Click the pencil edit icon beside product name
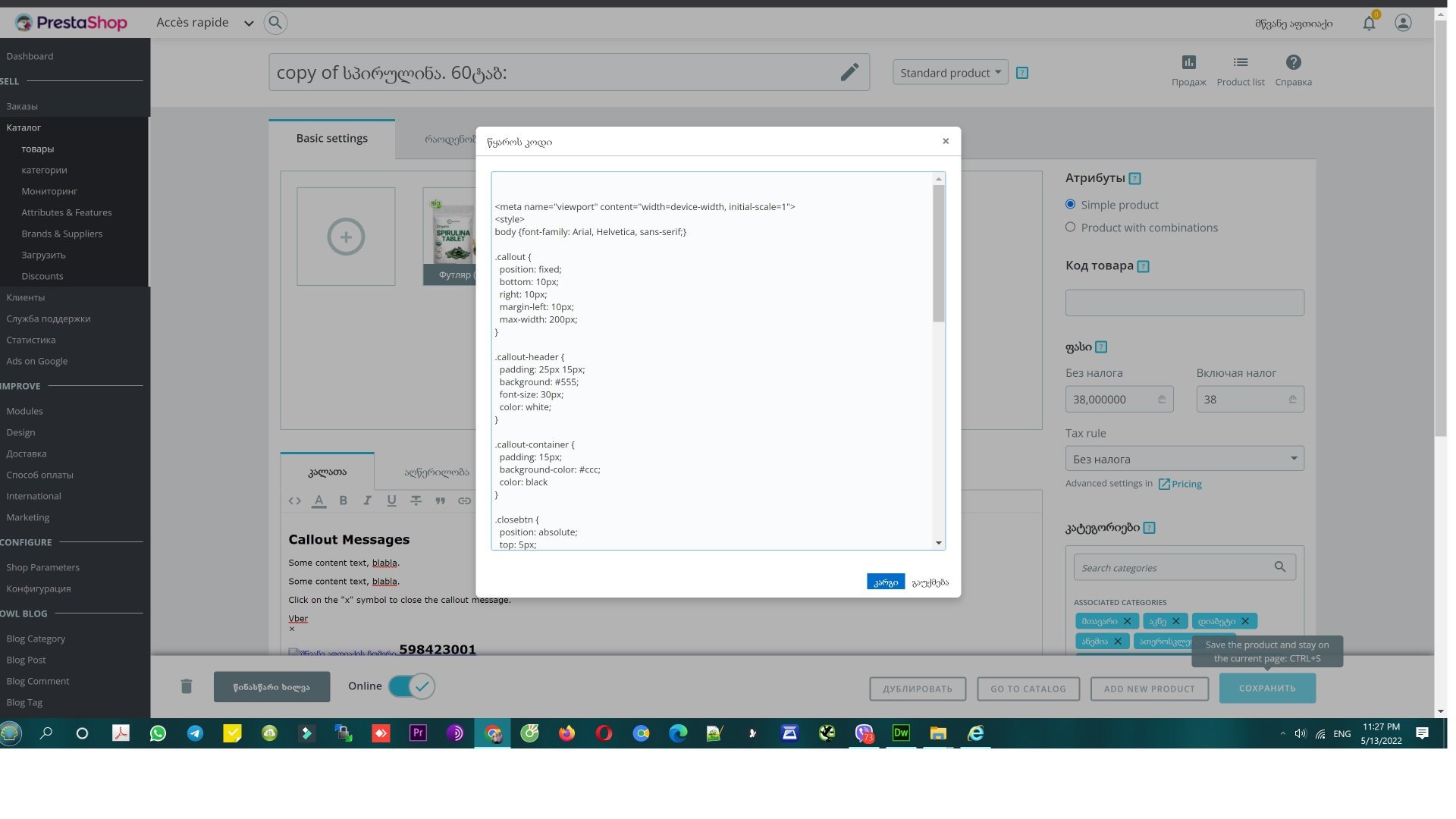This screenshot has height=819, width=1456. point(849,72)
